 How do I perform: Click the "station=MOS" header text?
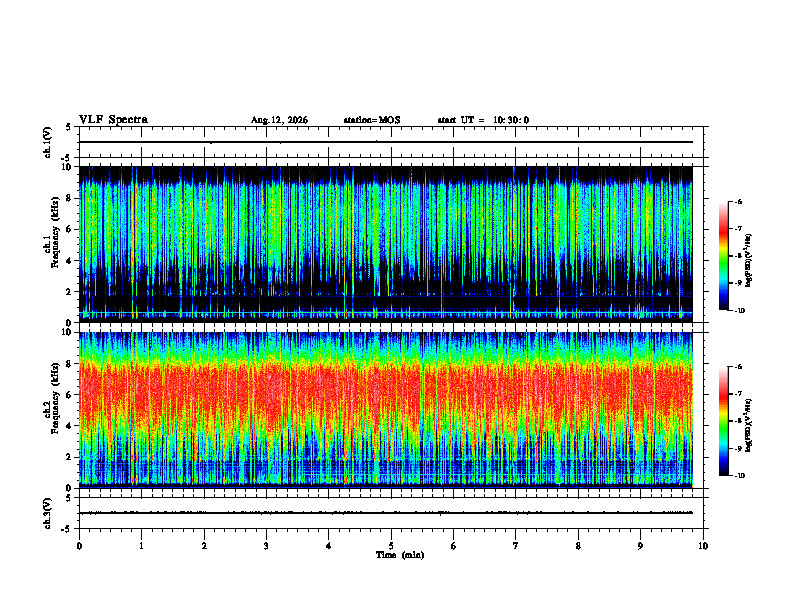[x=372, y=120]
